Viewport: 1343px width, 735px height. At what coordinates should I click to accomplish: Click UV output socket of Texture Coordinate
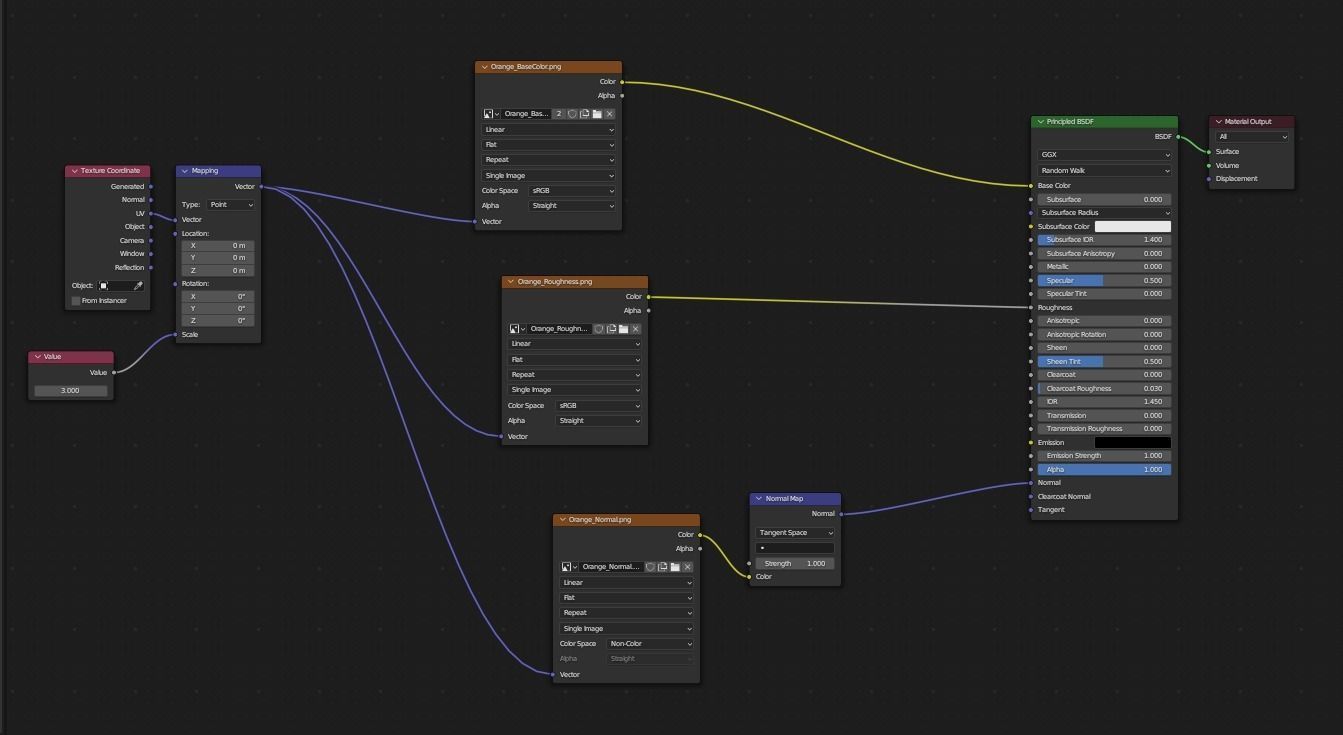[x=151, y=214]
